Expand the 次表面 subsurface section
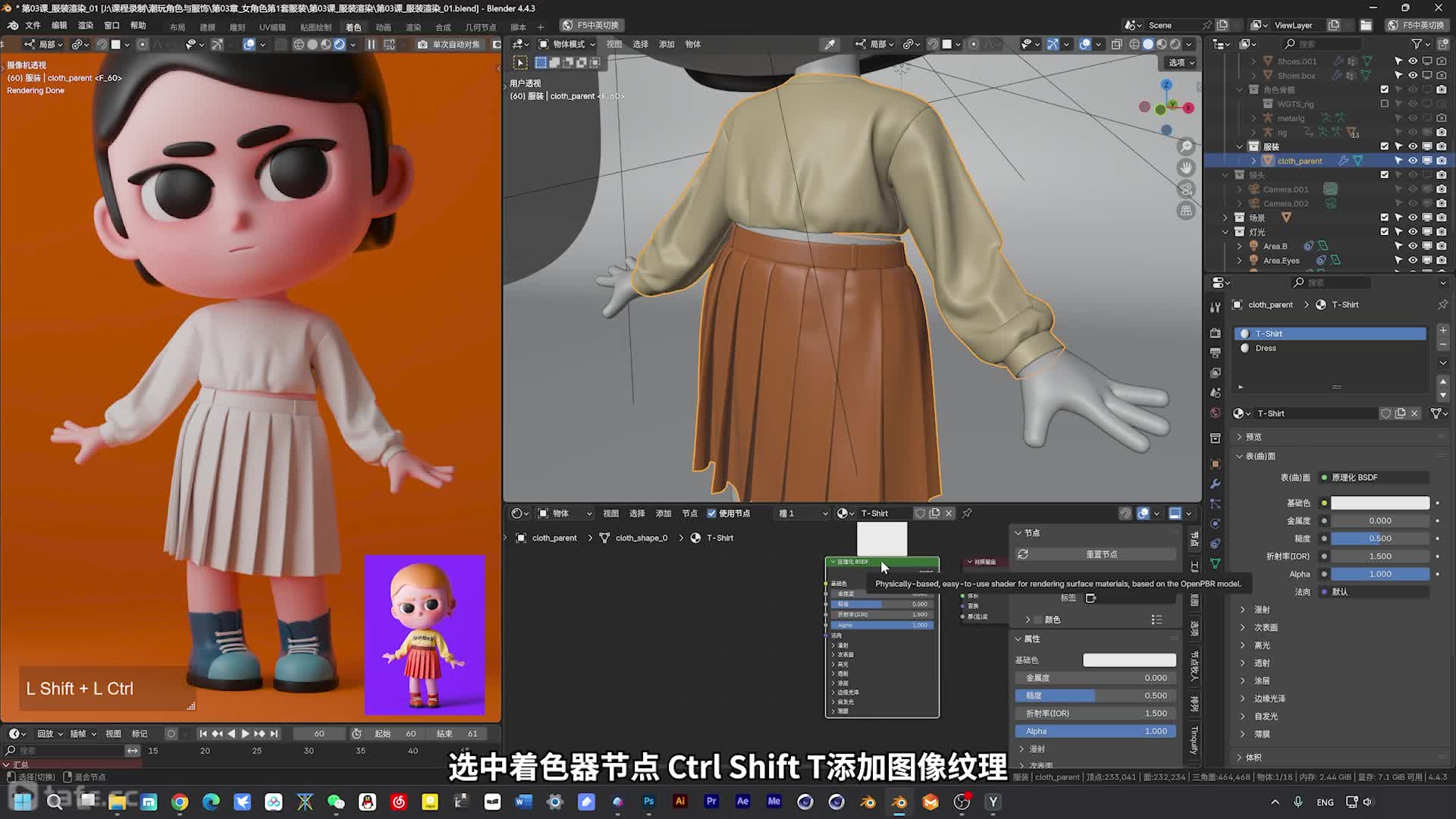 pyautogui.click(x=1265, y=627)
